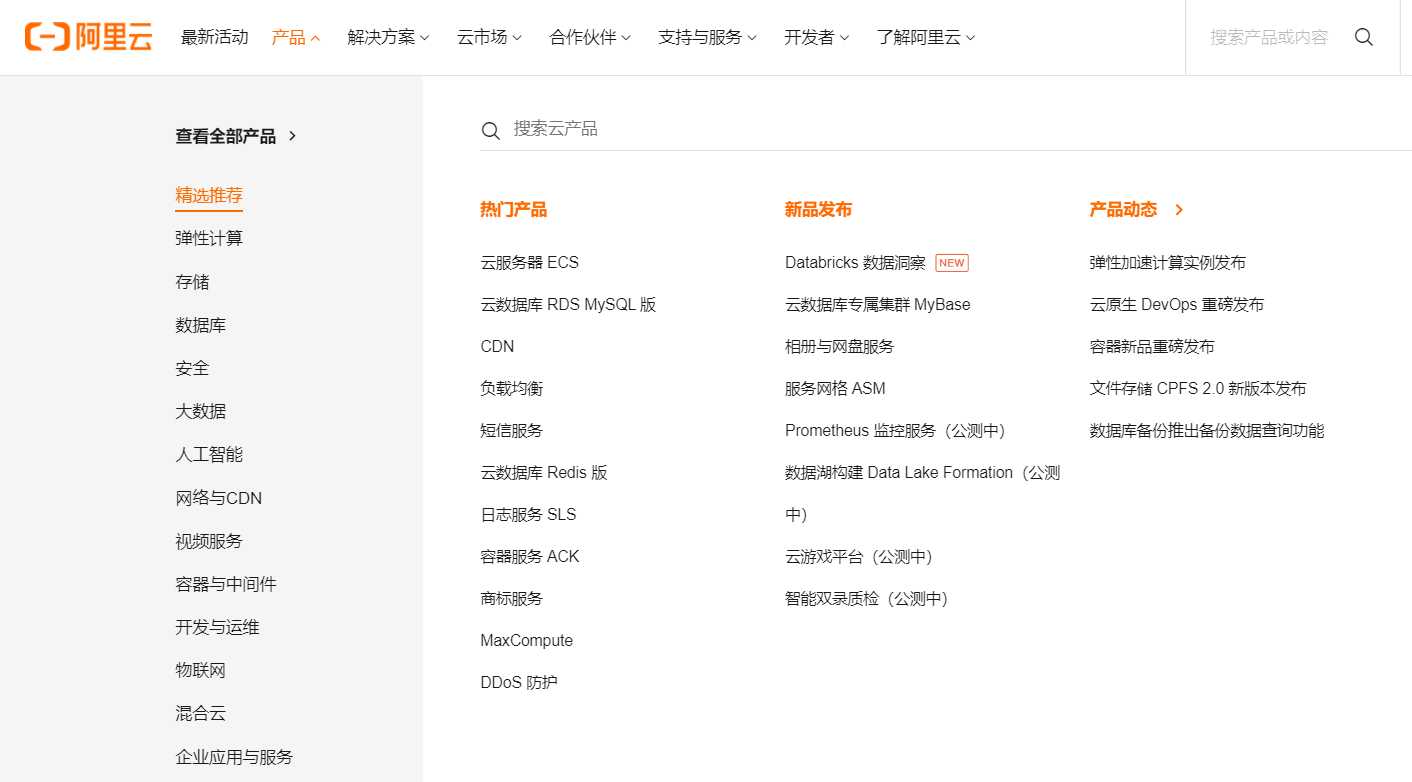Open 云数据库专属集群 MyBase link
This screenshot has width=1412, height=782.
point(878,305)
